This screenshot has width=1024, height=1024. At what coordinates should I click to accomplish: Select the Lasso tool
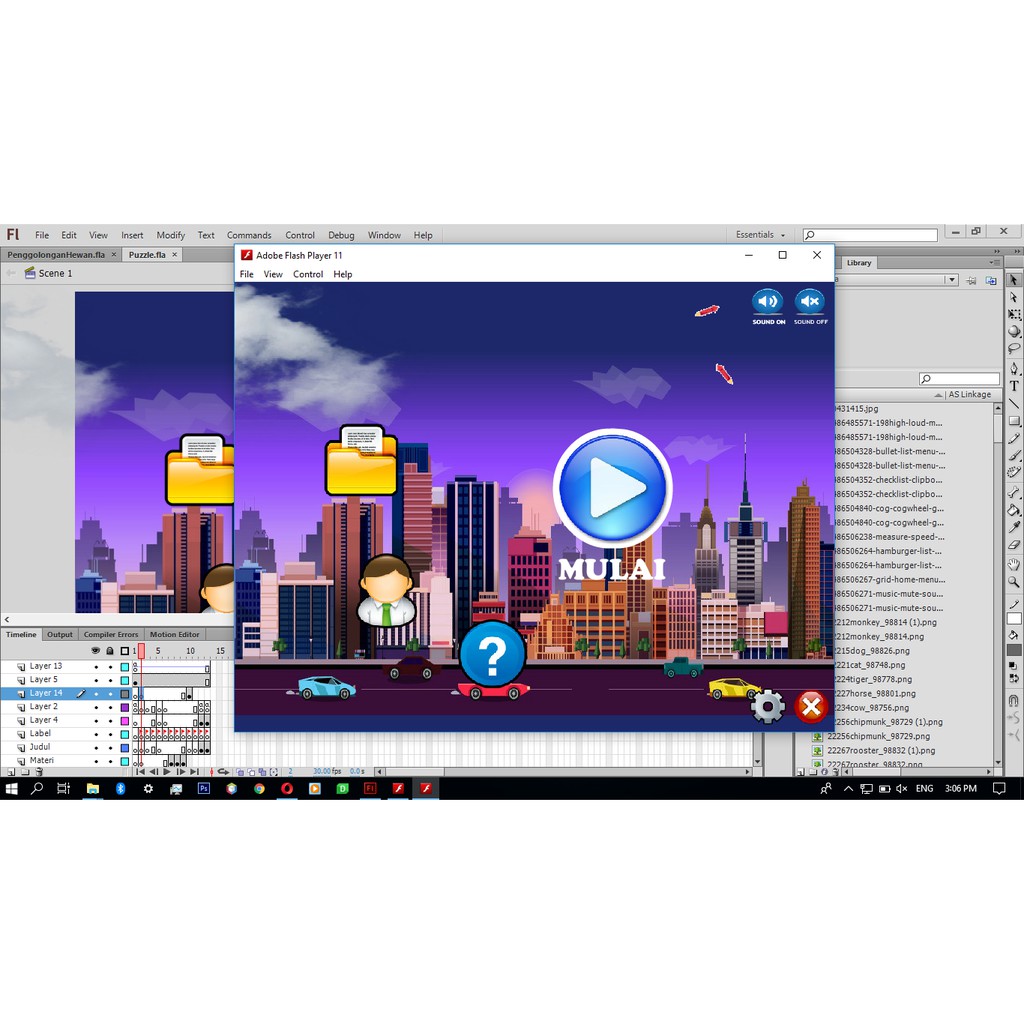pos(1014,349)
